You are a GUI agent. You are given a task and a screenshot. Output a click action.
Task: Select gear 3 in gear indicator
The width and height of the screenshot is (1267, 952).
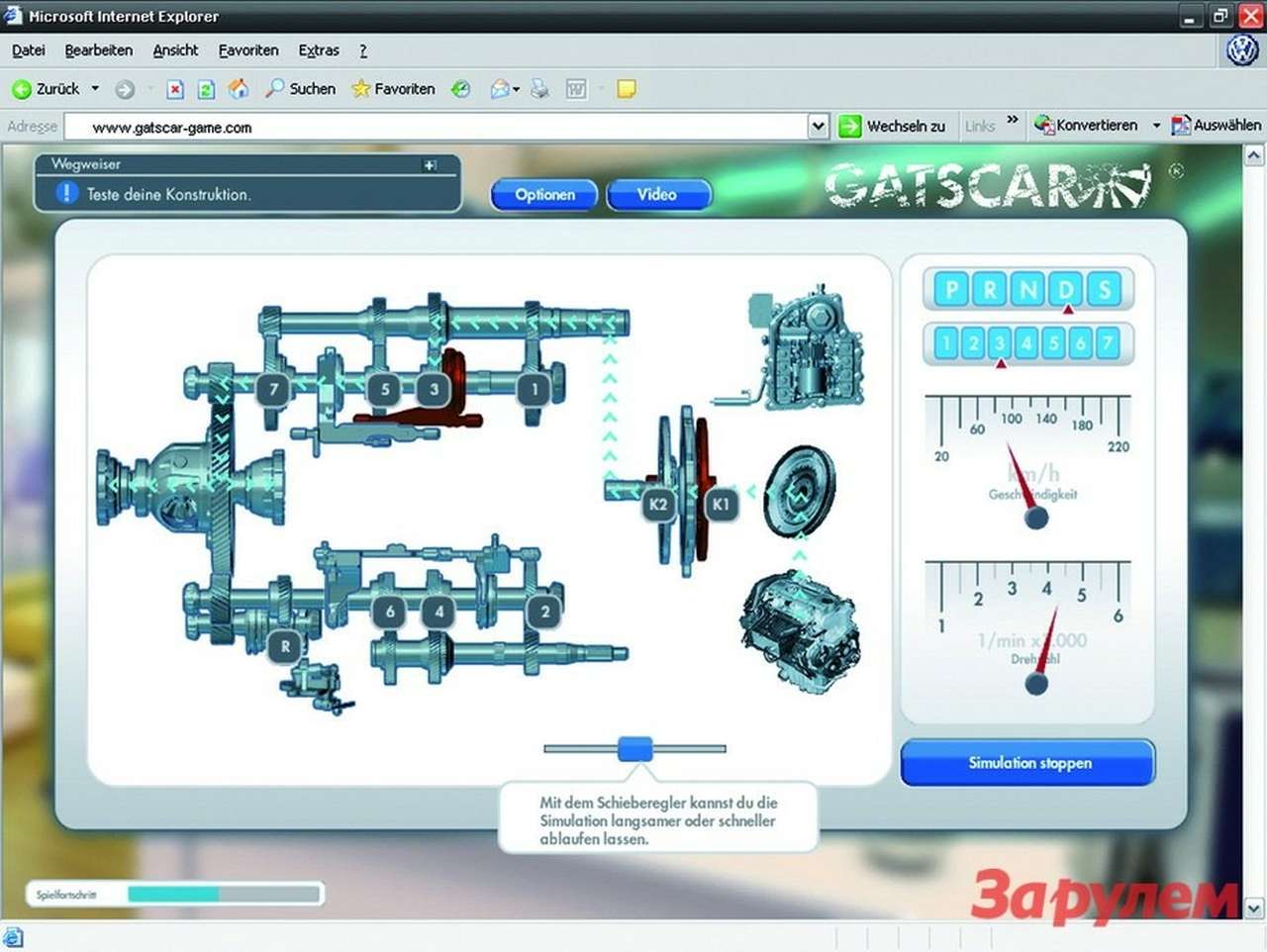(x=1000, y=343)
